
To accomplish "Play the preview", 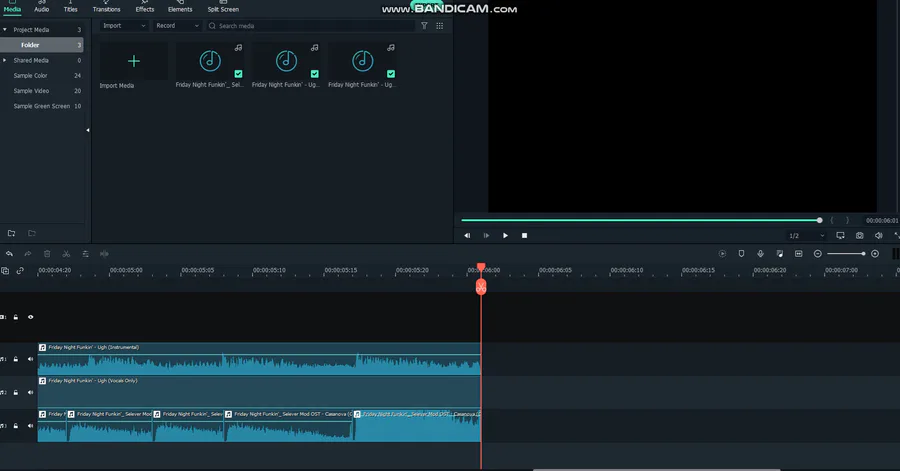I will (x=505, y=235).
